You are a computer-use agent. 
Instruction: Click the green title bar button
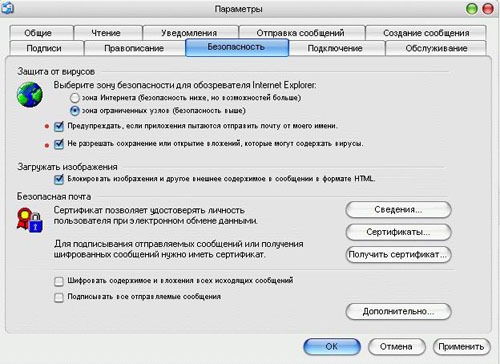pos(471,9)
